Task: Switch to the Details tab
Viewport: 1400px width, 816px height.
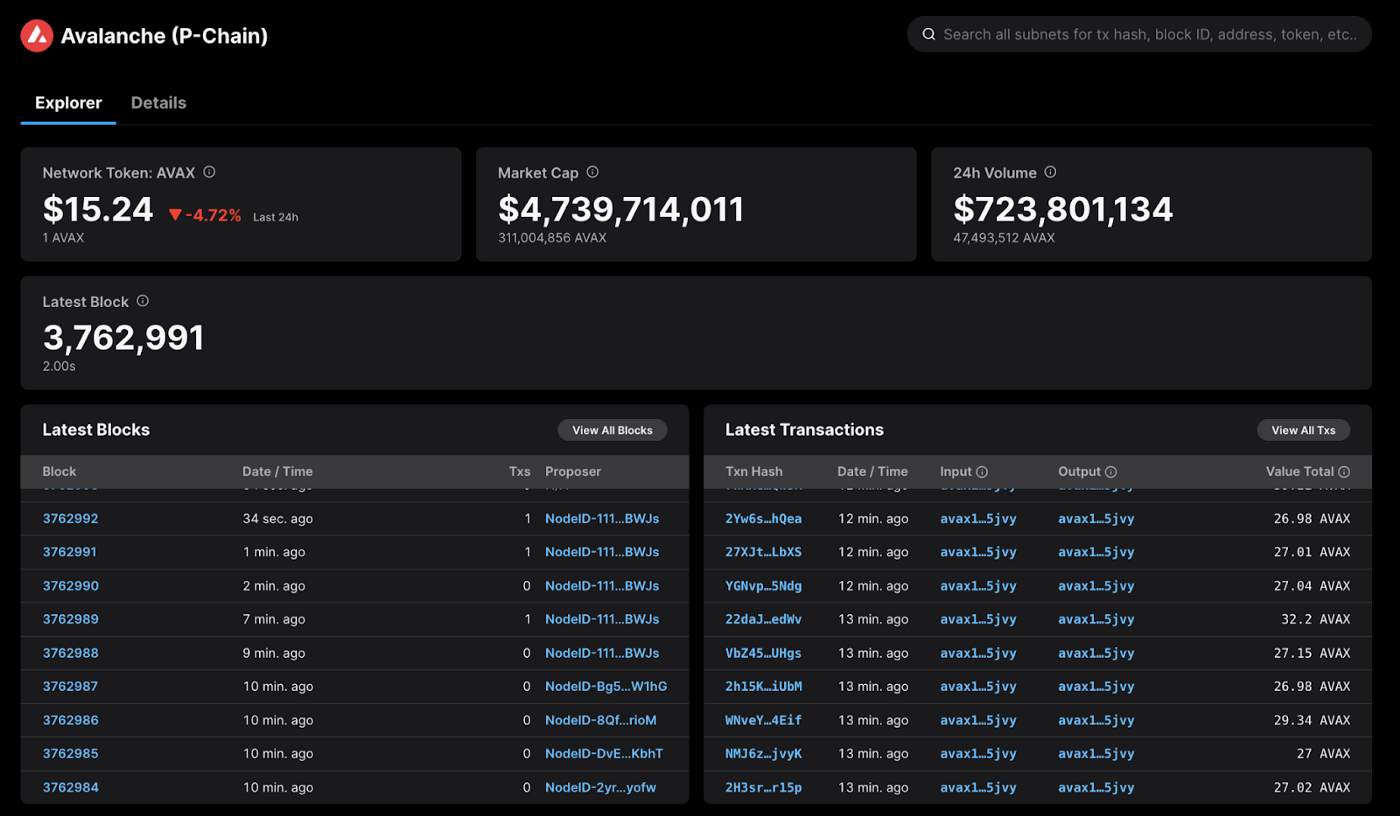Action: pyautogui.click(x=158, y=102)
